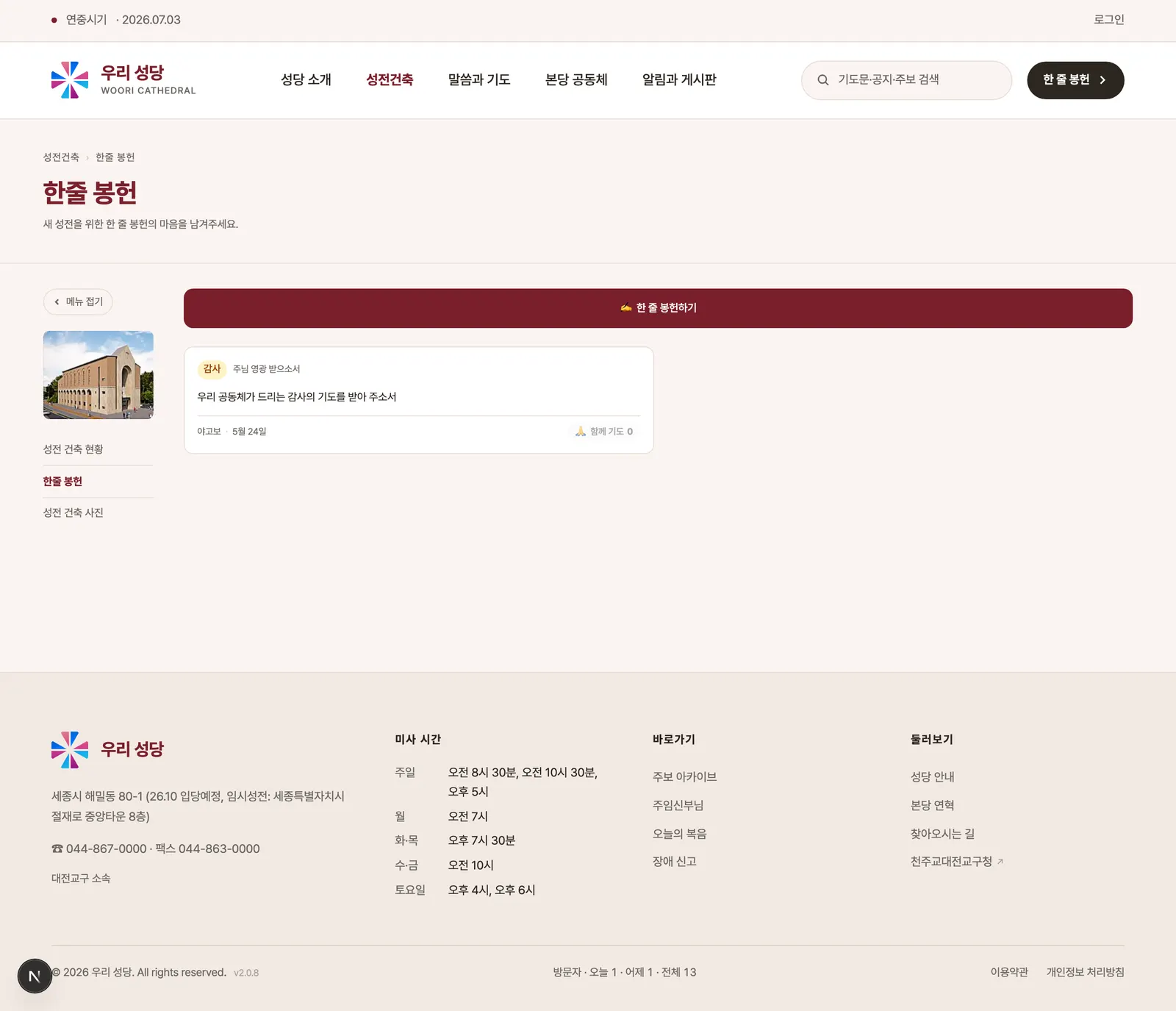
Task: Open 찾아오시는 길 footer link
Action: (942, 835)
